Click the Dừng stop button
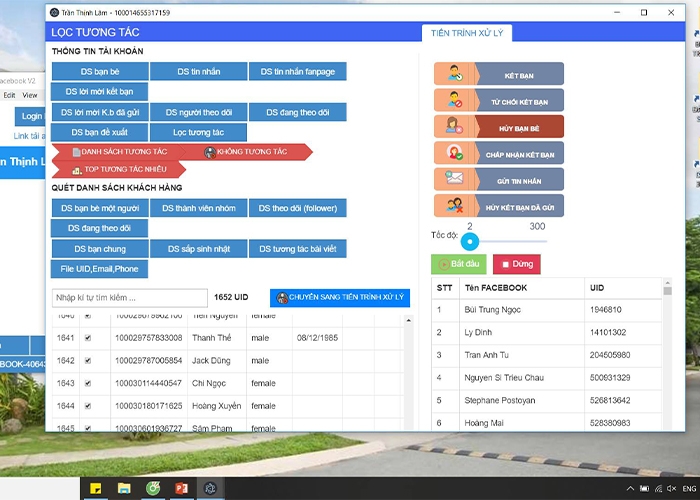700x500 pixels. [517, 264]
